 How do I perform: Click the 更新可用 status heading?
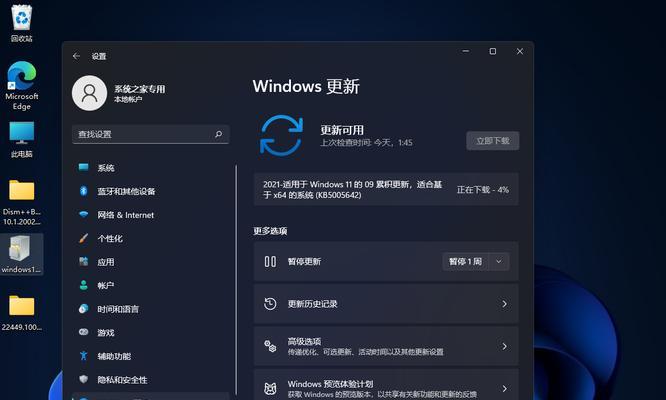342,130
